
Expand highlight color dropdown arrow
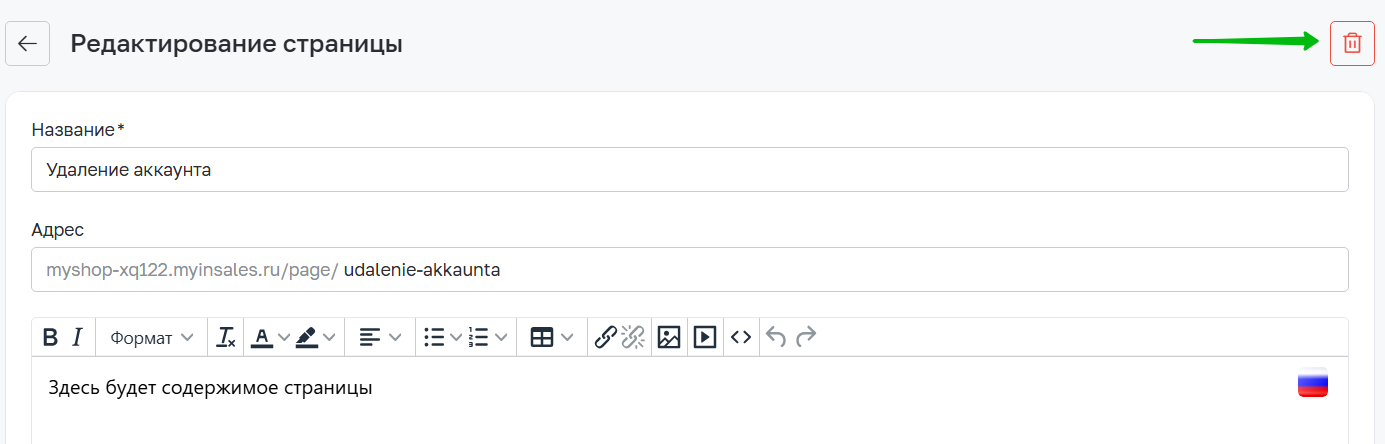330,337
